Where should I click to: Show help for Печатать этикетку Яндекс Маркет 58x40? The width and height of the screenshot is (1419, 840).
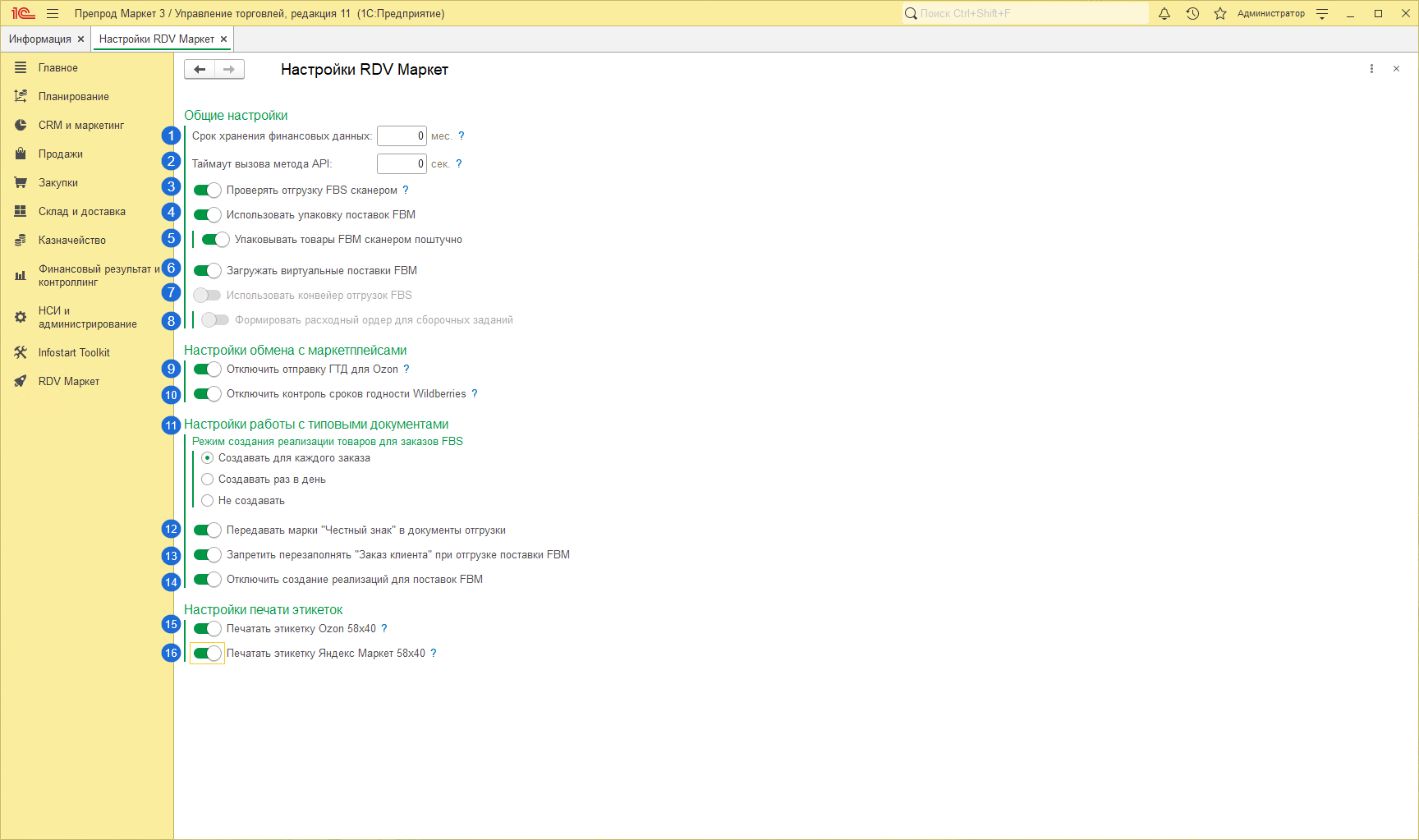434,654
